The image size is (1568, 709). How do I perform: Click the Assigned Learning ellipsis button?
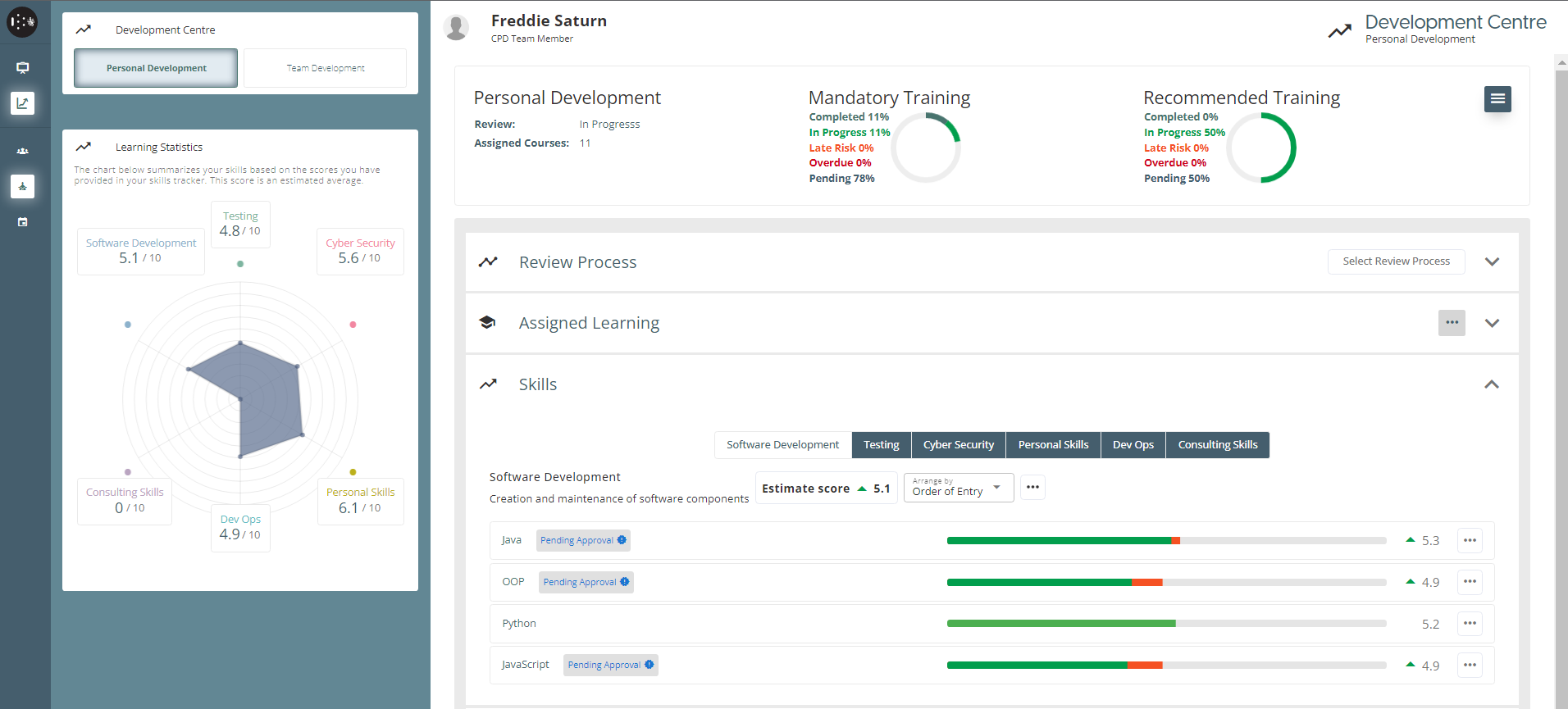tap(1452, 323)
